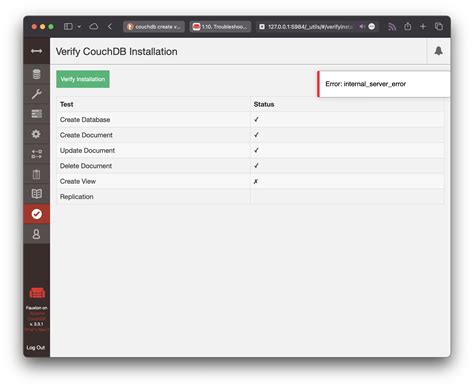The width and height of the screenshot is (474, 388).
Task: Open the Configuration gear page
Action: (x=36, y=134)
